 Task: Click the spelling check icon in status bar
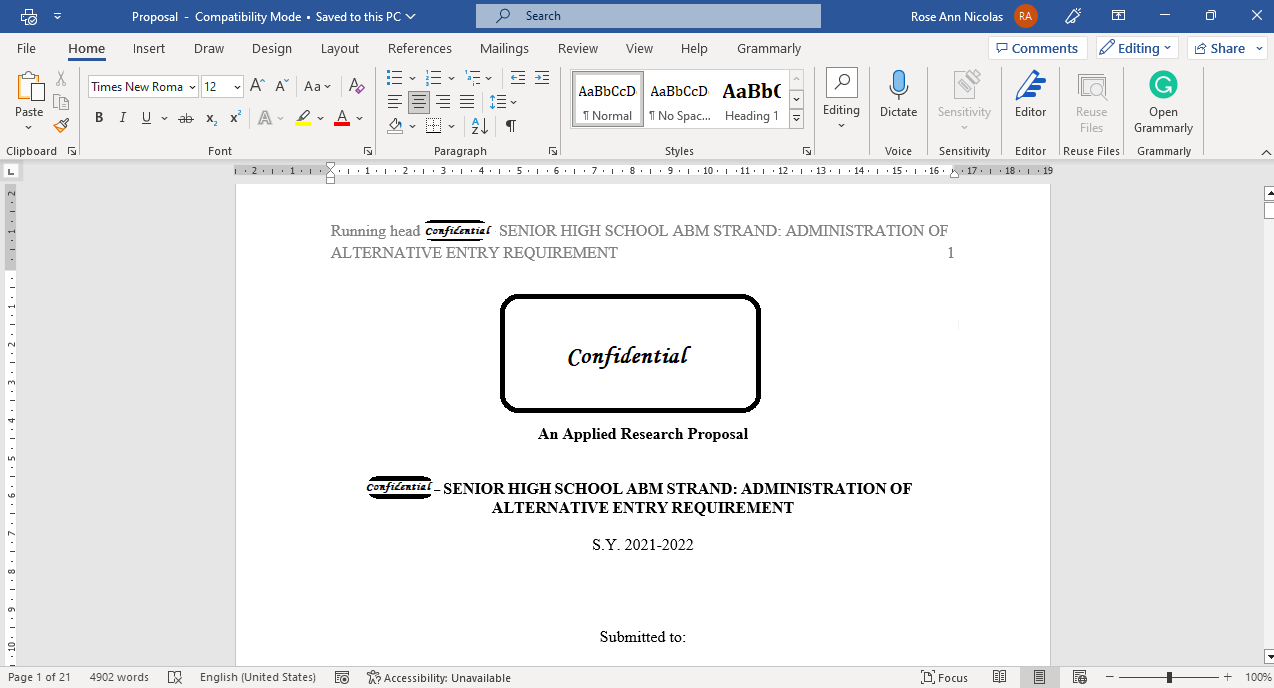tap(175, 677)
